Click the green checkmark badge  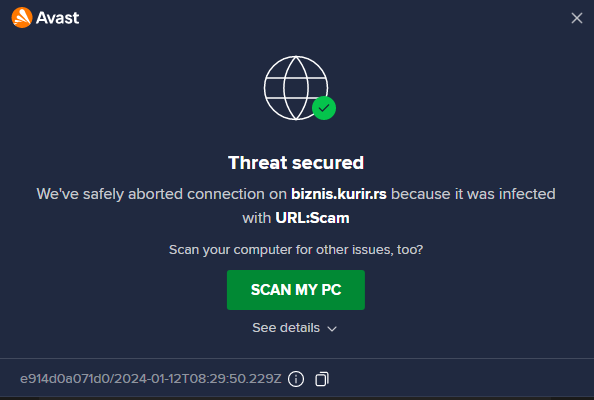[324, 108]
